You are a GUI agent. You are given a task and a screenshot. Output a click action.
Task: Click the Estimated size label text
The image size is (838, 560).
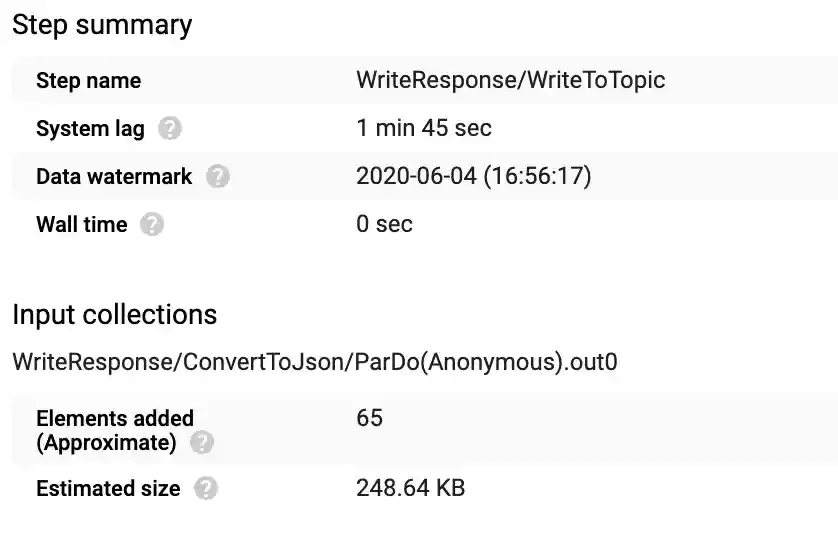coord(108,489)
